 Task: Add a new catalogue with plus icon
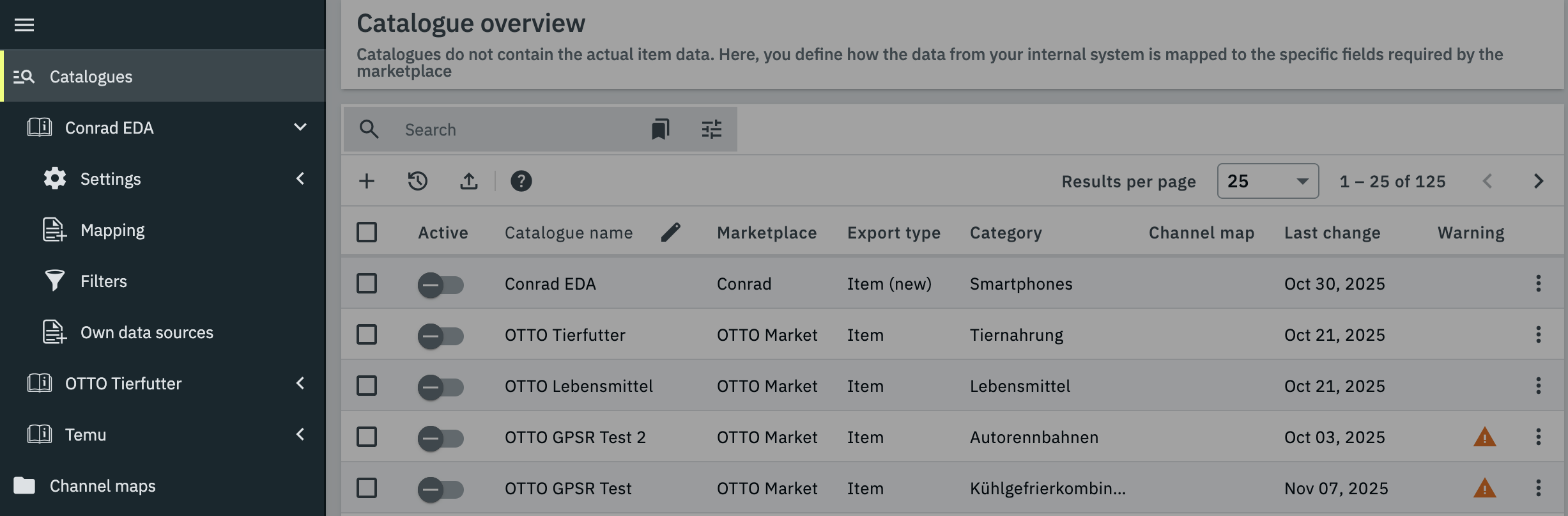(367, 181)
